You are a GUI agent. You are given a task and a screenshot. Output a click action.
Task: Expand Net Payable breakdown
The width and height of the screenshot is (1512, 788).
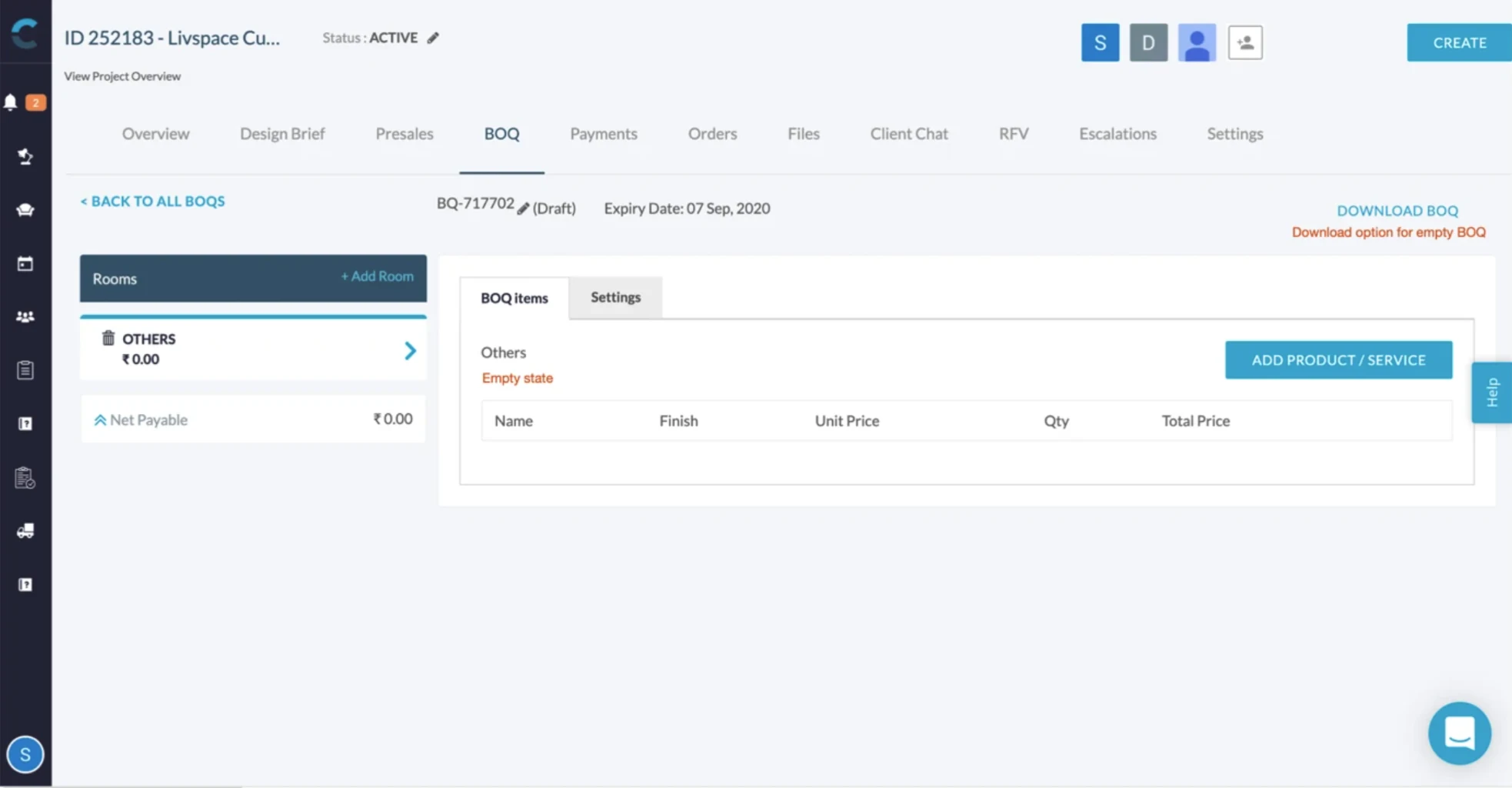(100, 420)
